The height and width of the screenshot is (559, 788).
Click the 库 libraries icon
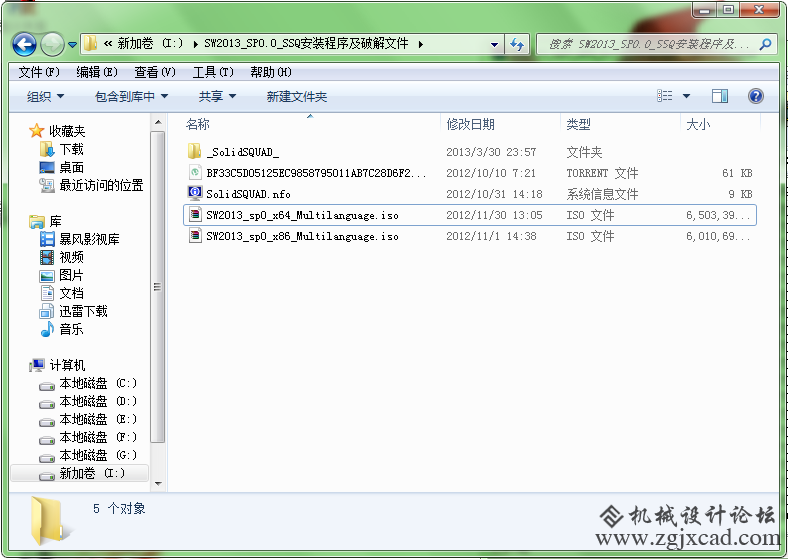(37, 221)
